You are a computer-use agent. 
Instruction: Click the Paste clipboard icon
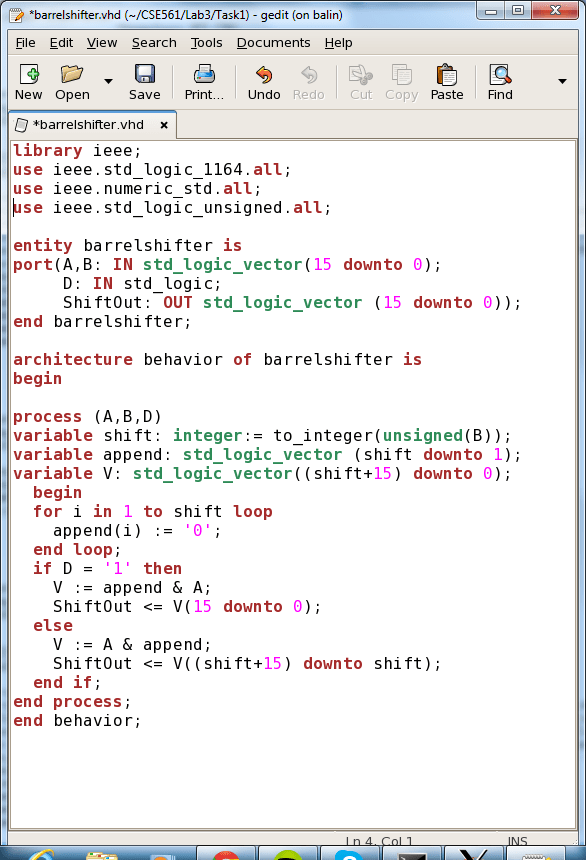447,75
